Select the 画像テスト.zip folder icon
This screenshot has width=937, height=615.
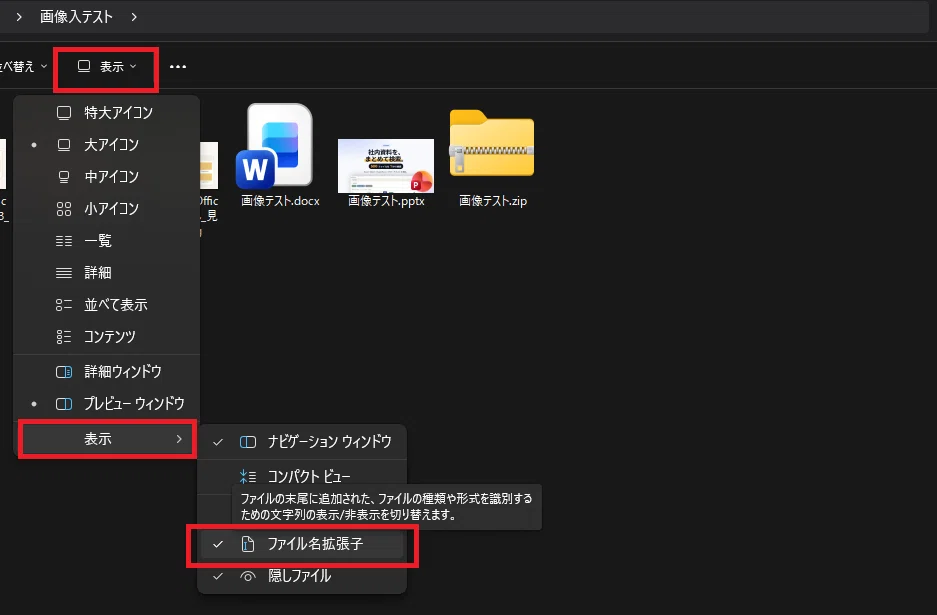pyautogui.click(x=492, y=143)
